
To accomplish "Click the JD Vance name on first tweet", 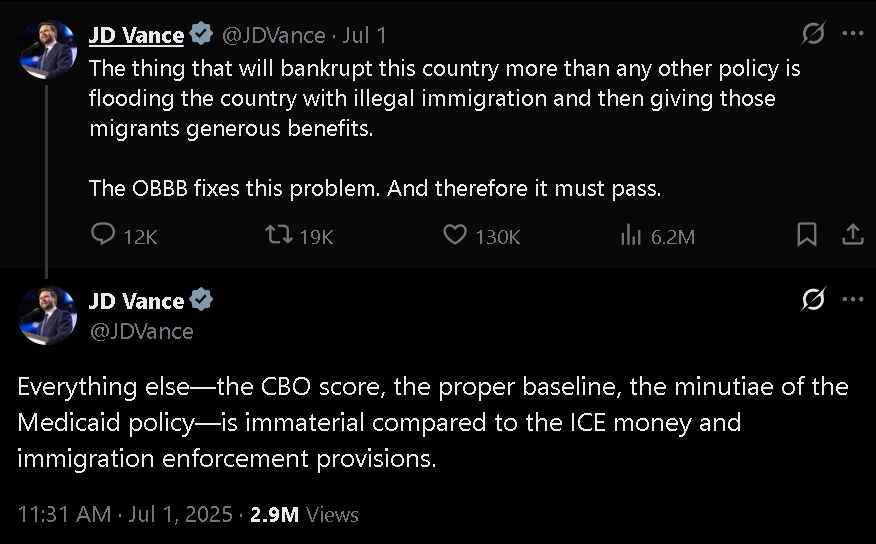I will 136,35.
